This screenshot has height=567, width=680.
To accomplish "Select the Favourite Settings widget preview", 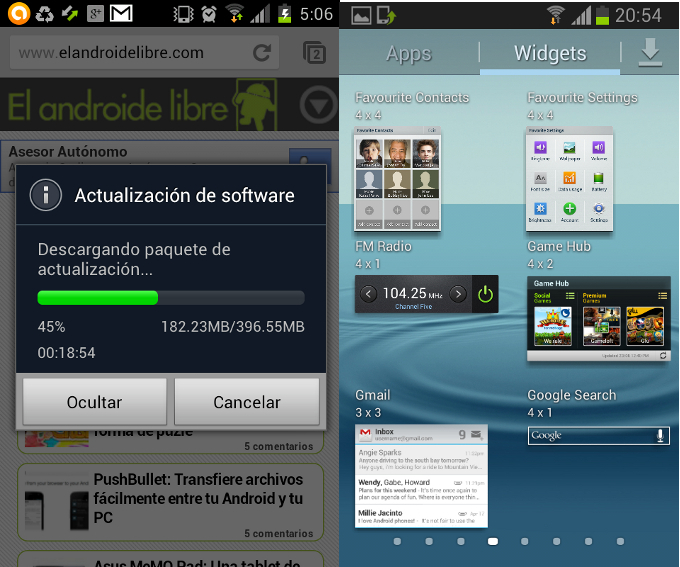I will pos(570,177).
